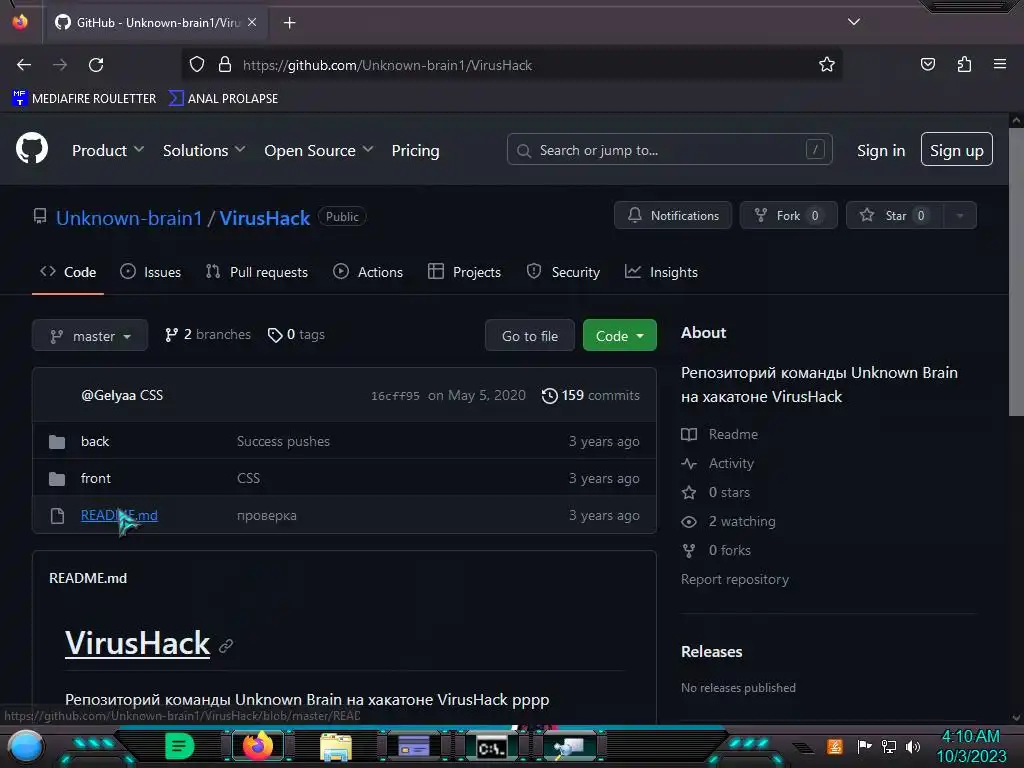This screenshot has height=768, width=1024.
Task: Open the Firefox extensions puzzle icon
Action: point(964,65)
